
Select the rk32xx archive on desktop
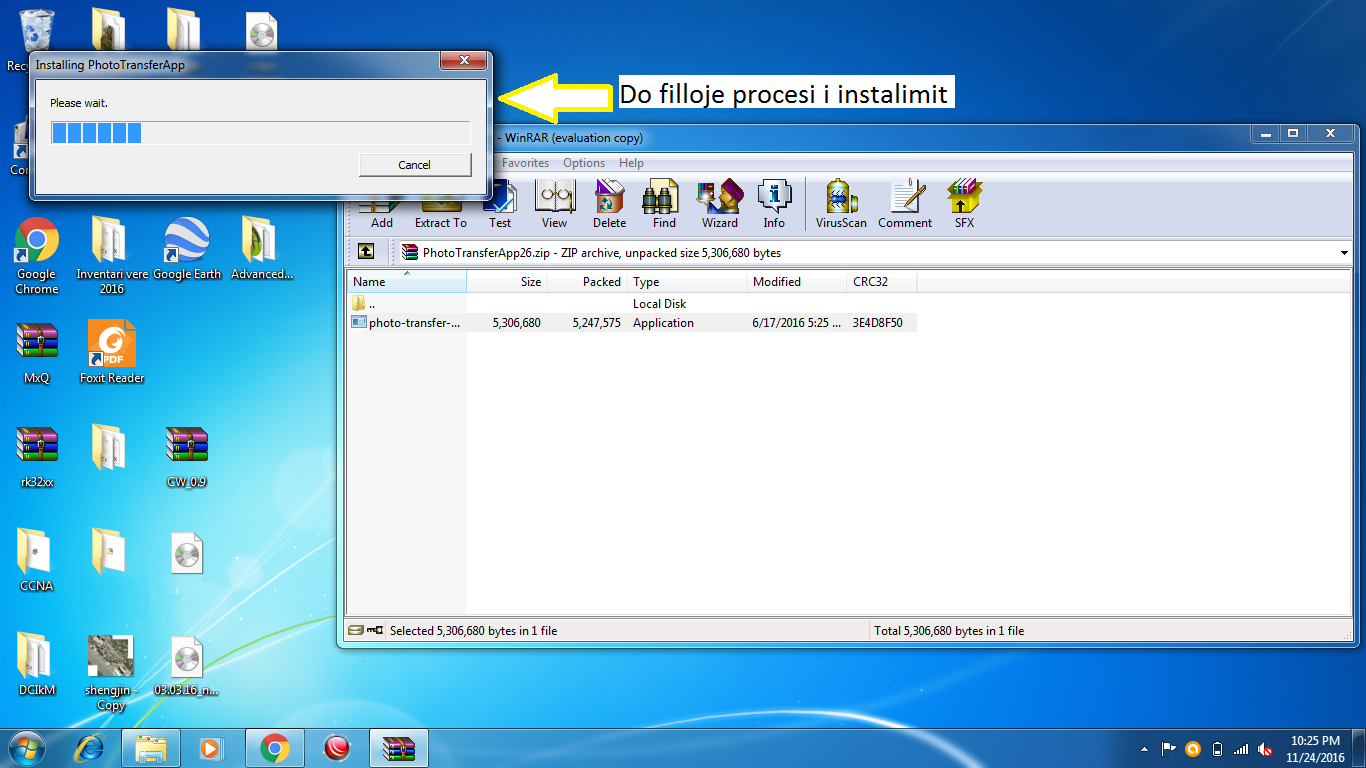click(x=37, y=457)
